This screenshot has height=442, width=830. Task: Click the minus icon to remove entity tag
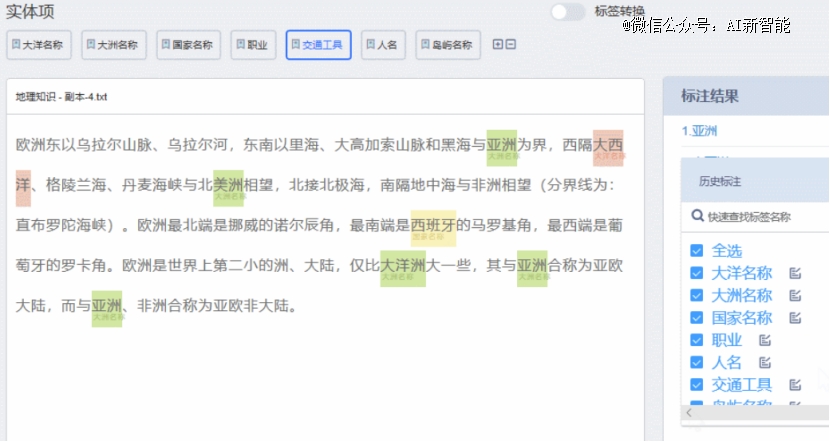pyautogui.click(x=511, y=44)
